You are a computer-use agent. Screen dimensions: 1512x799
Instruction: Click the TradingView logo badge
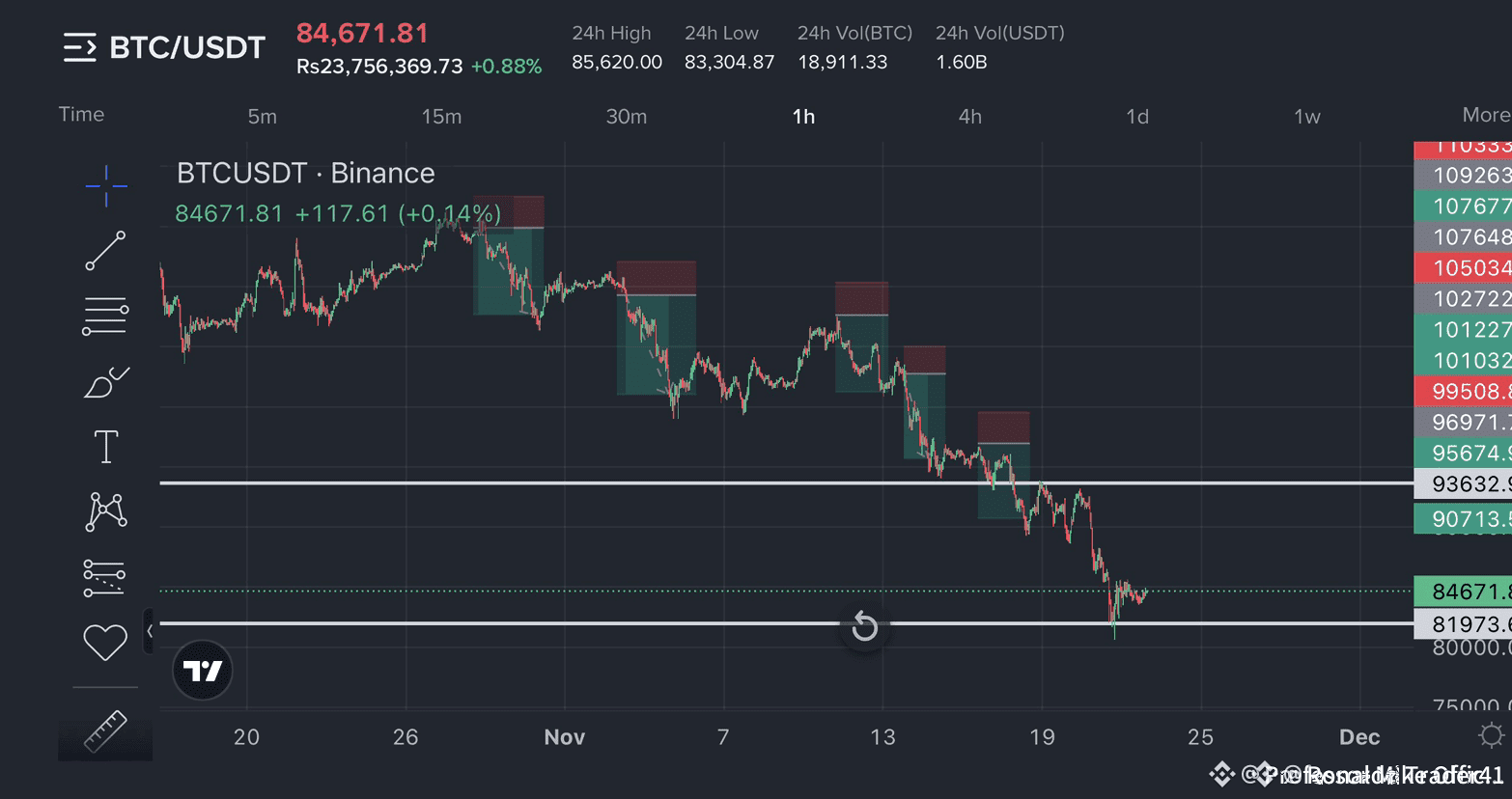(x=203, y=671)
